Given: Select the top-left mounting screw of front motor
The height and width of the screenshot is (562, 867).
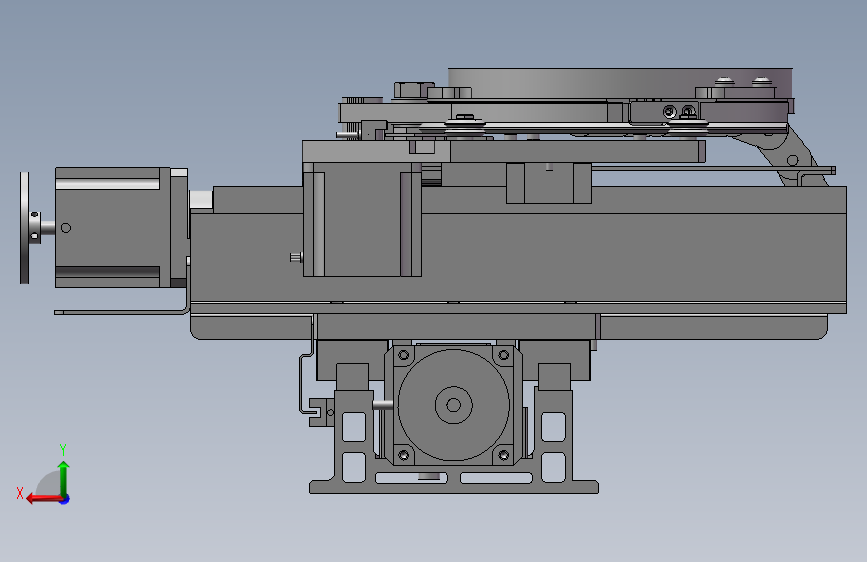Looking at the screenshot, I should click(404, 355).
